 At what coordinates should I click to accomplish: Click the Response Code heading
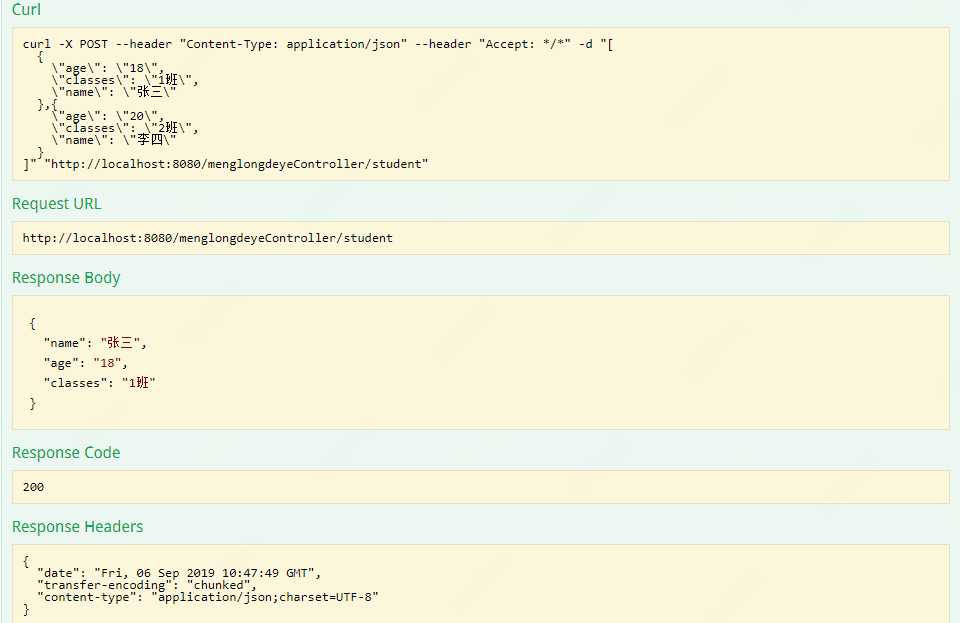[x=66, y=453]
